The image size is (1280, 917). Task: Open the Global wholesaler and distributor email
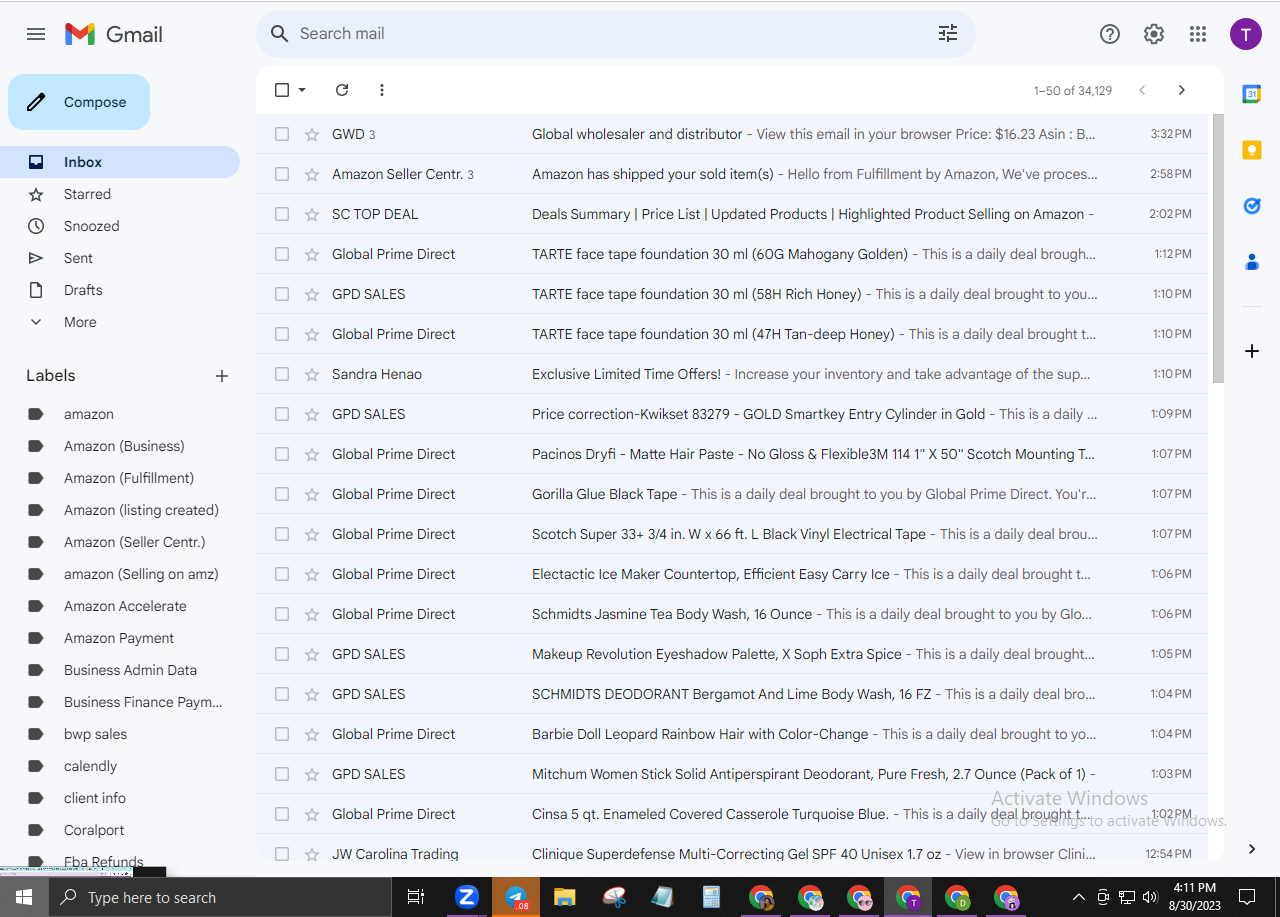pos(732,134)
